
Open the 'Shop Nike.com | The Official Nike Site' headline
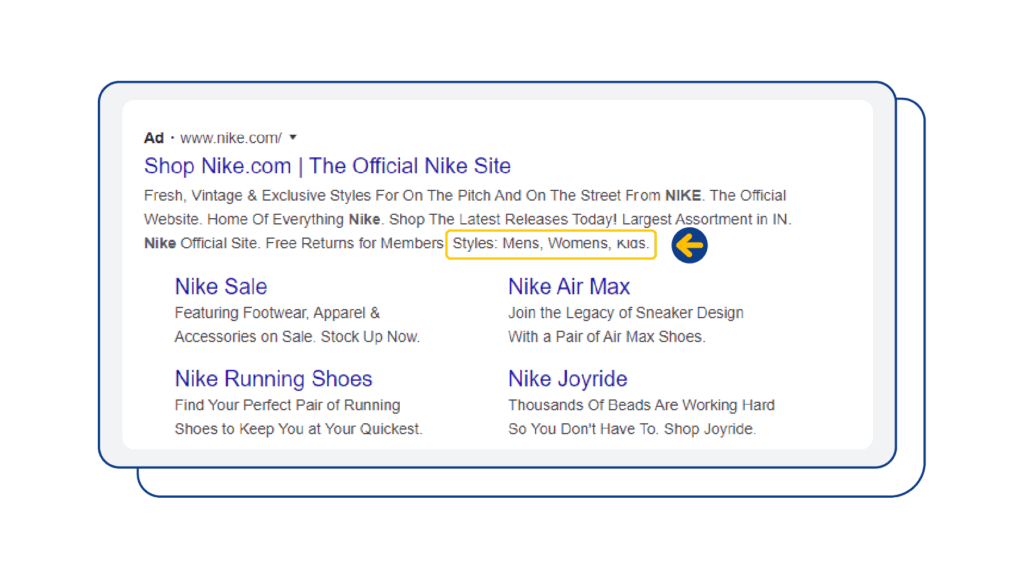point(327,166)
